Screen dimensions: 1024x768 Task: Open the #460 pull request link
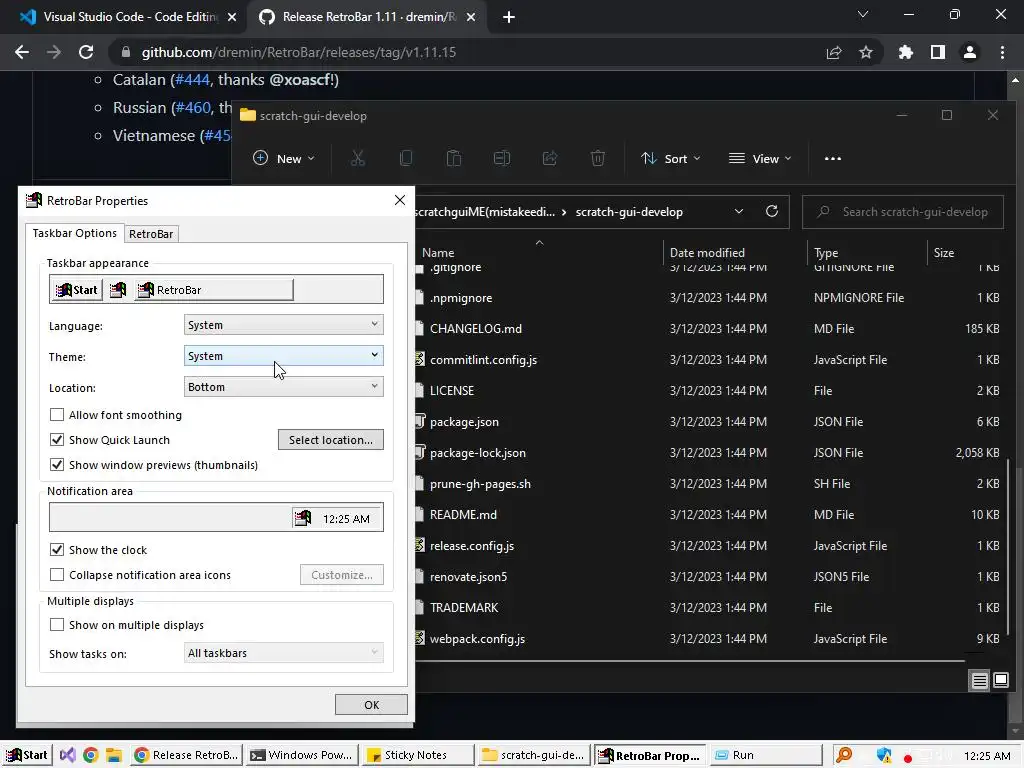click(x=193, y=107)
